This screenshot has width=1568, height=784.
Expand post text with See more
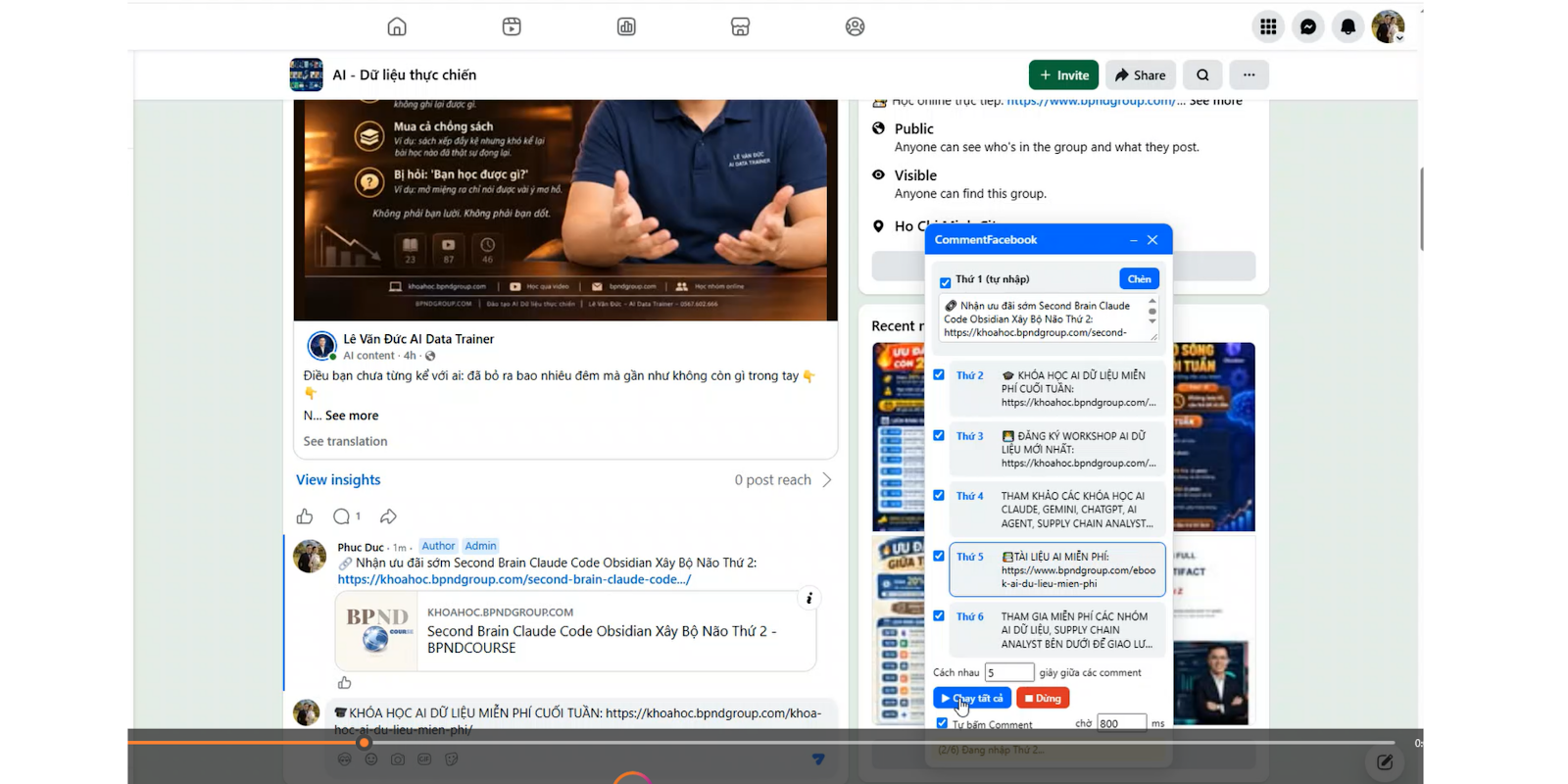click(352, 416)
